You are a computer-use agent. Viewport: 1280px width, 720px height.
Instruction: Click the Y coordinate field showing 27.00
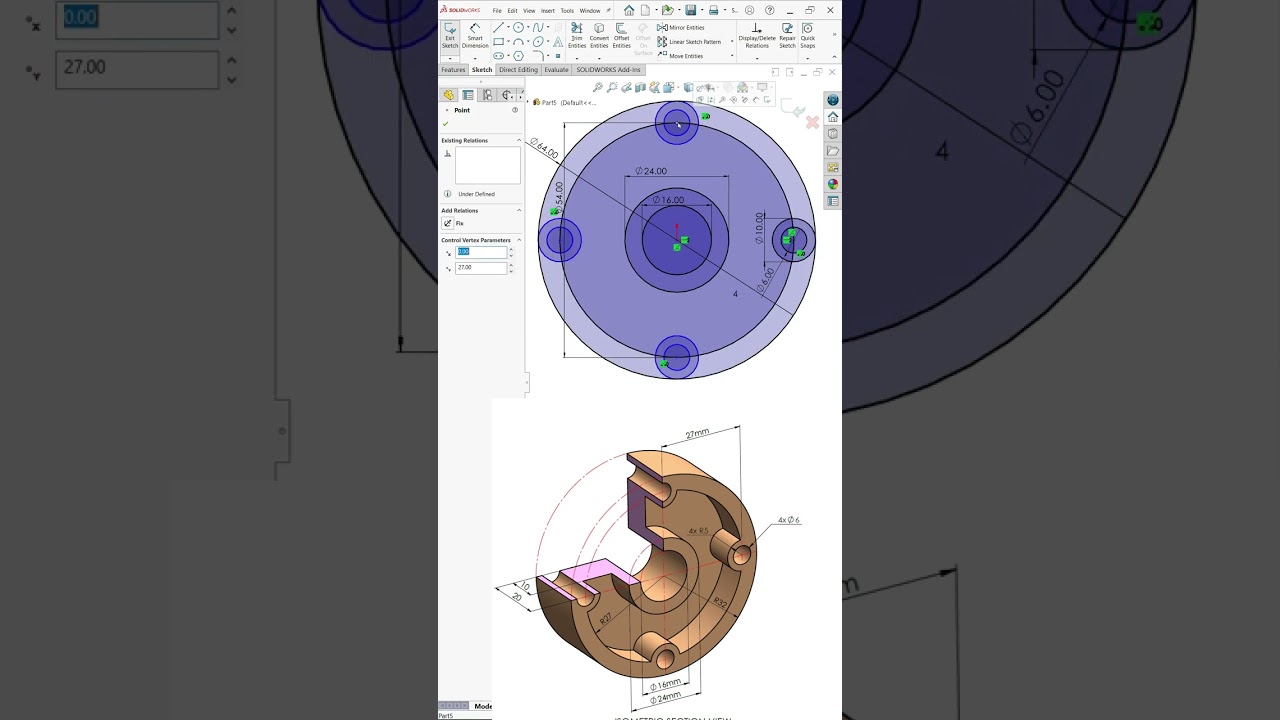click(481, 268)
